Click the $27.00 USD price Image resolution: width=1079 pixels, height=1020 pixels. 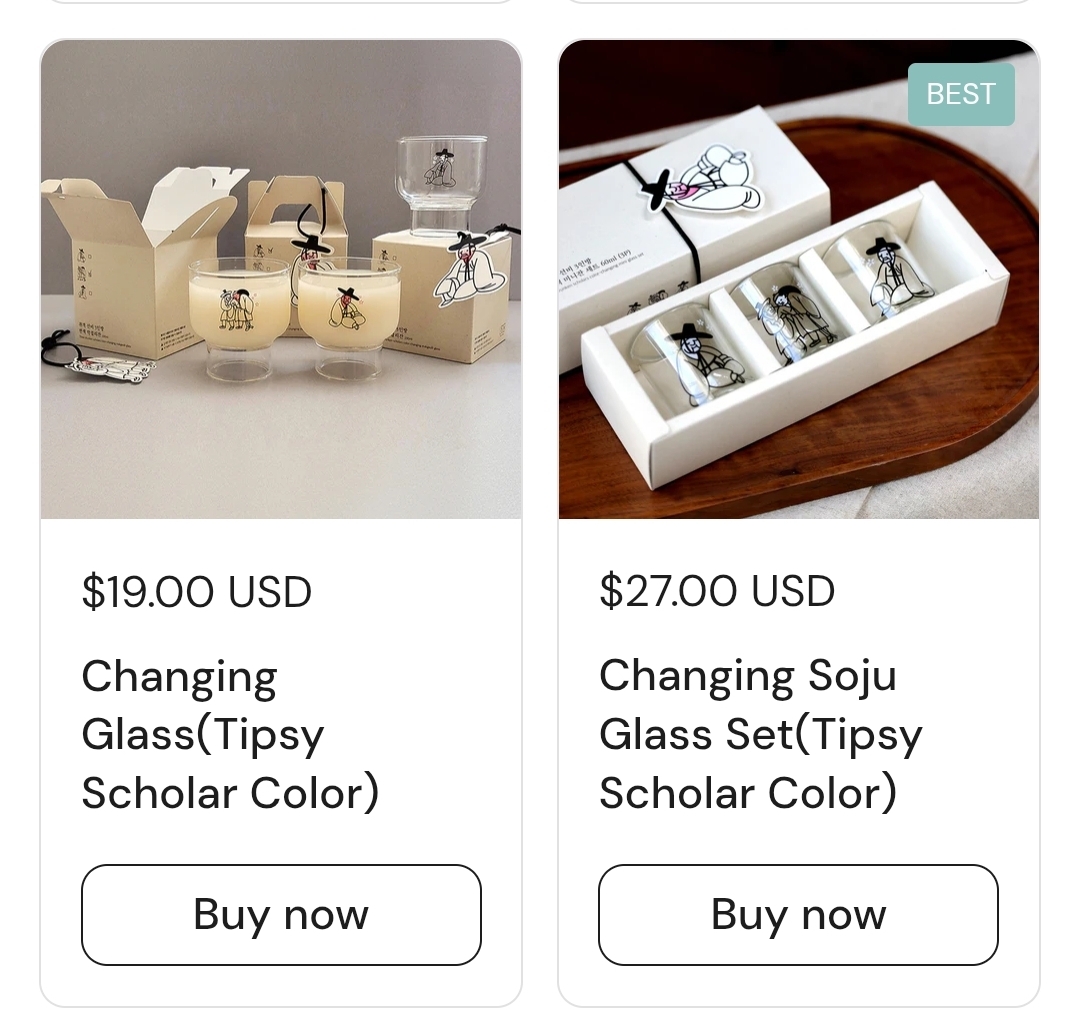pos(717,591)
